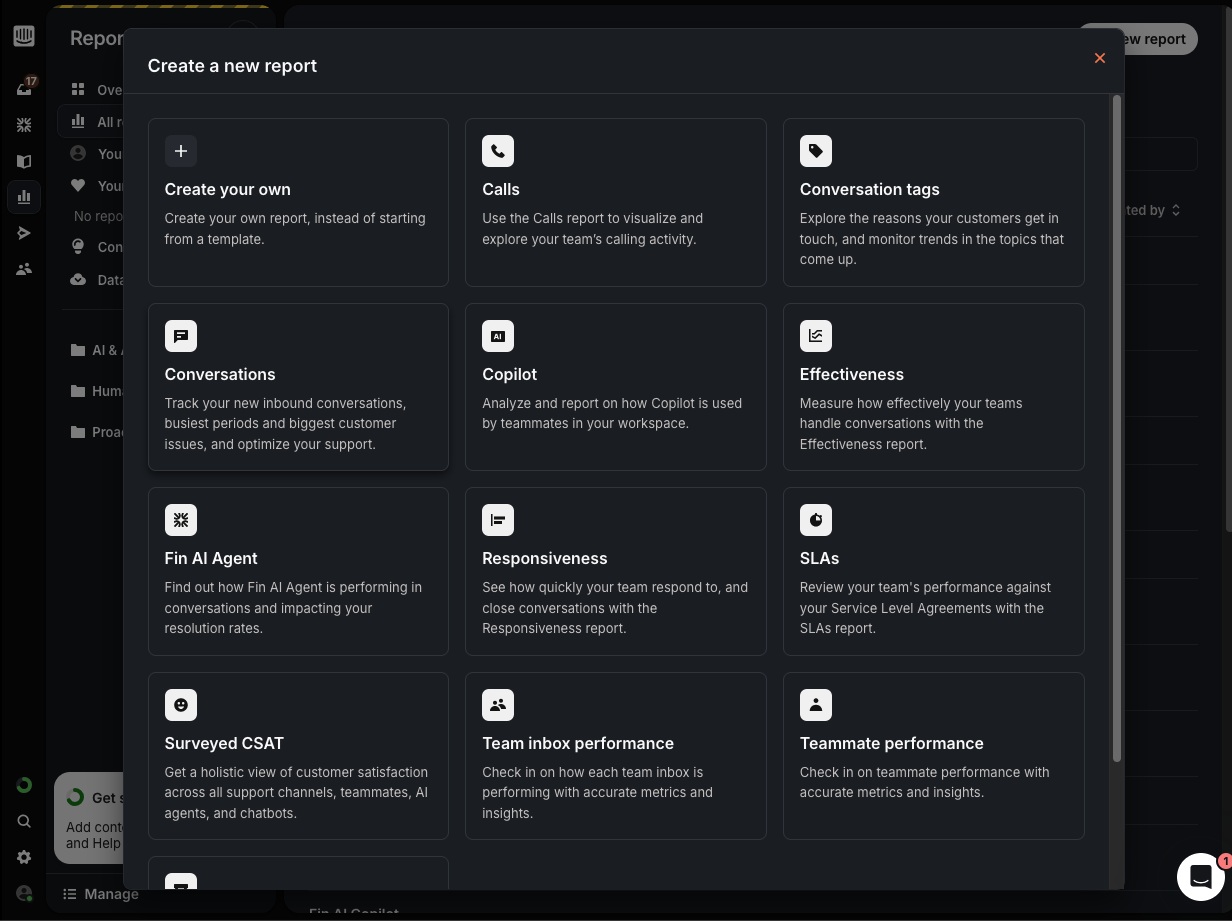This screenshot has height=921, width=1232.
Task: Choose the Copilot AI icon
Action: [498, 336]
